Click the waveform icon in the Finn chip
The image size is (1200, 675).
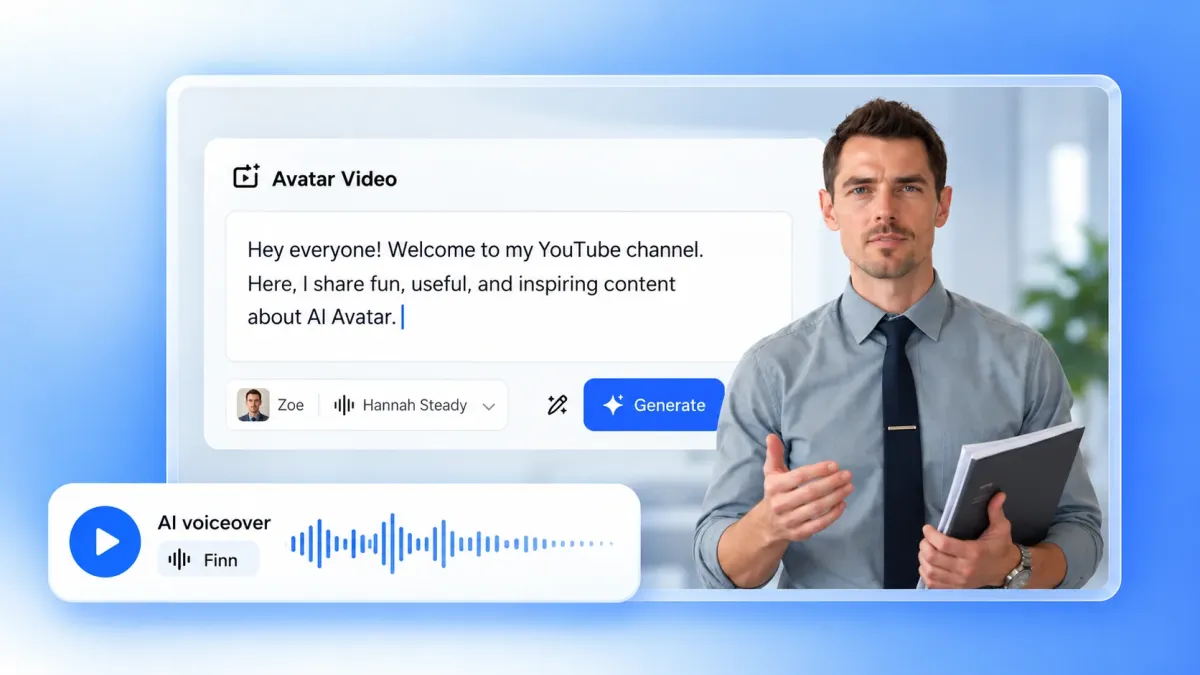click(179, 560)
